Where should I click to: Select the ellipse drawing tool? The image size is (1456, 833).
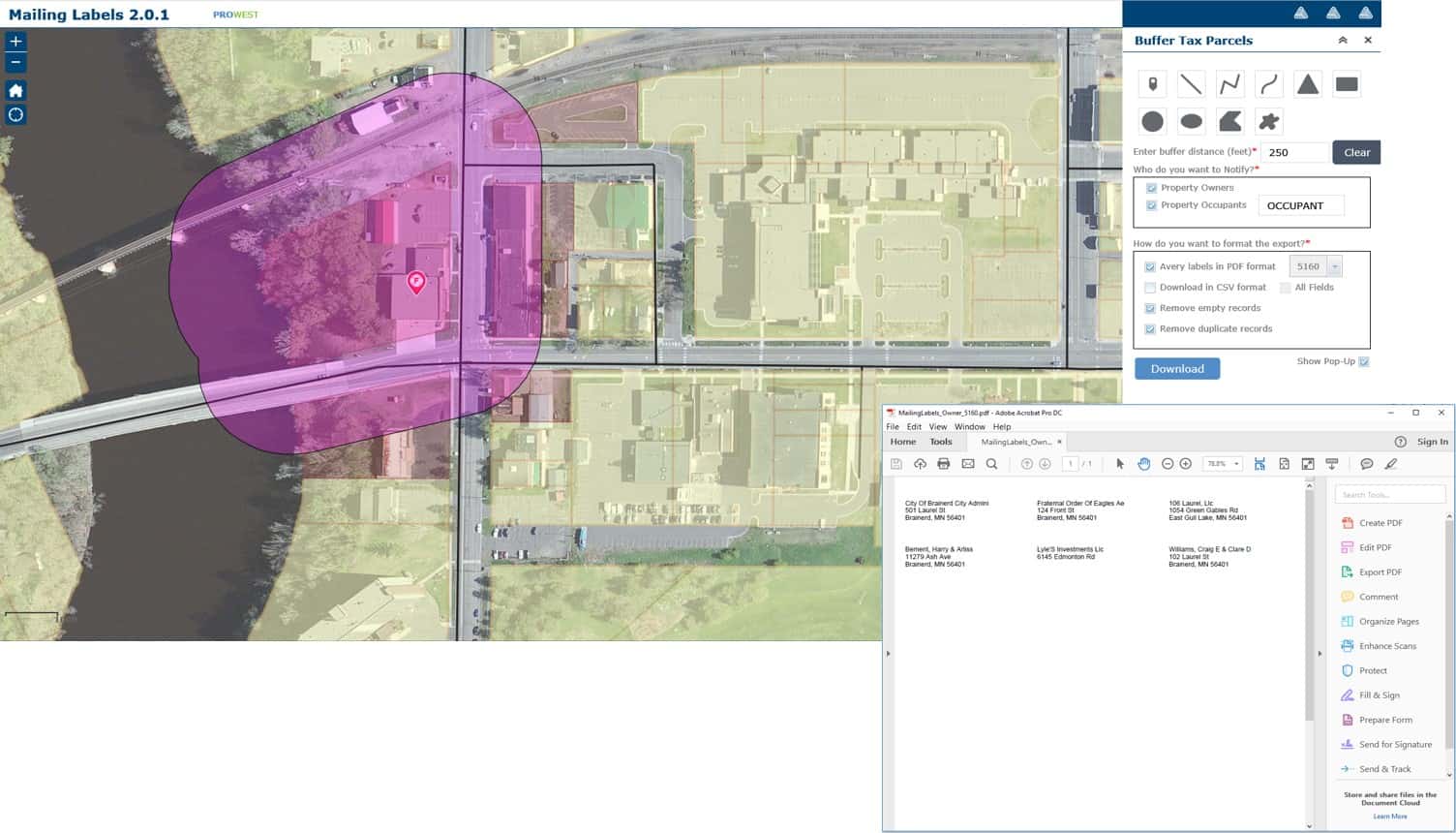(x=1191, y=121)
